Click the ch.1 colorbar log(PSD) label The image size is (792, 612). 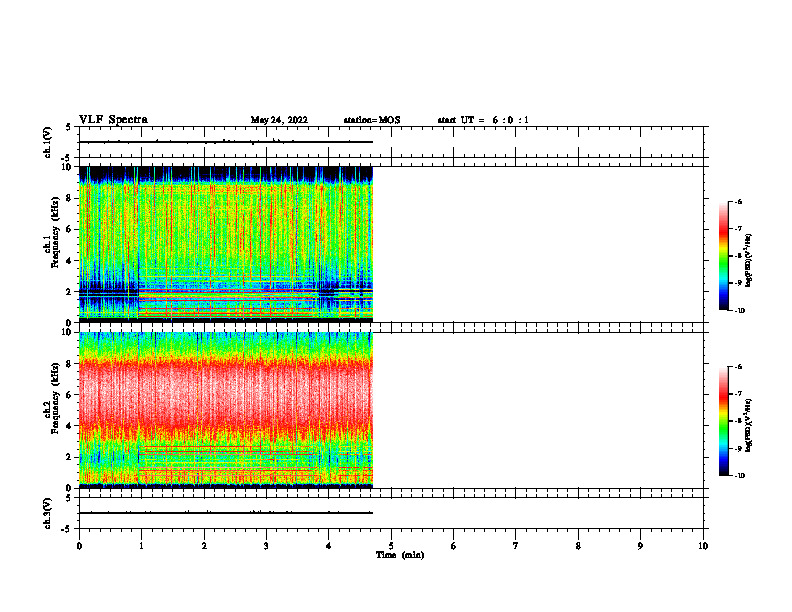(749, 260)
